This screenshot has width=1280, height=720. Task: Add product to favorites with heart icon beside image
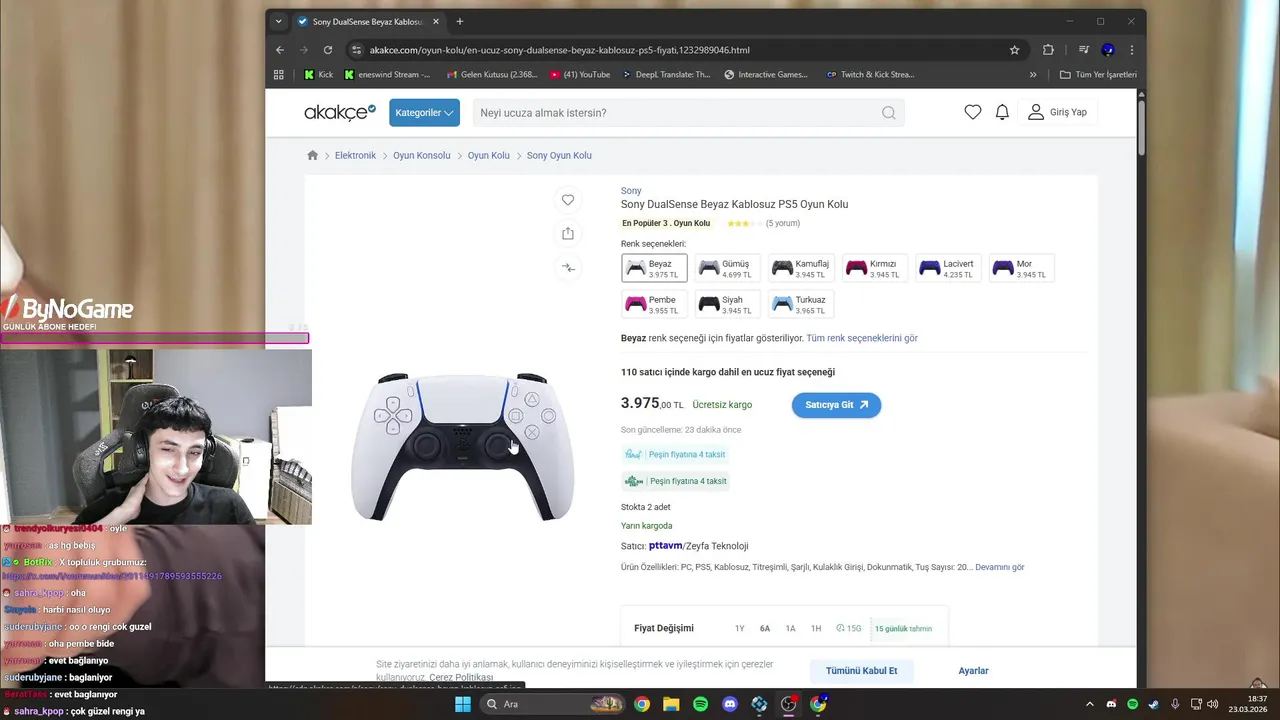click(568, 200)
